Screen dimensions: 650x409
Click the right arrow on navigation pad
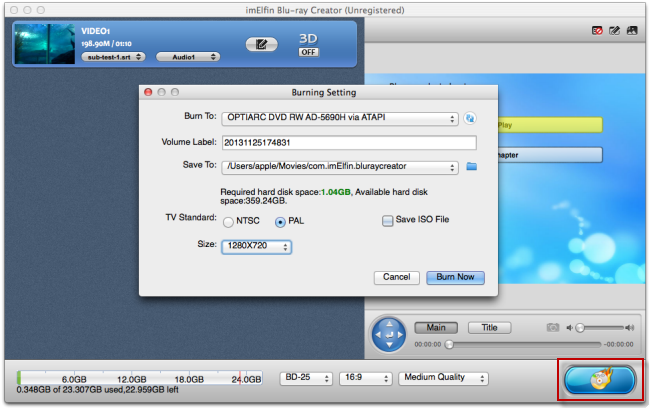point(400,335)
